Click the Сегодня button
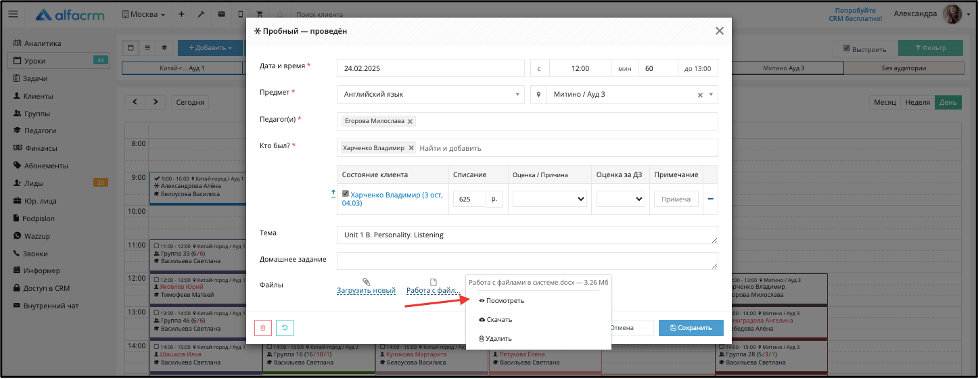Viewport: 979px width, 379px height. pos(190,102)
